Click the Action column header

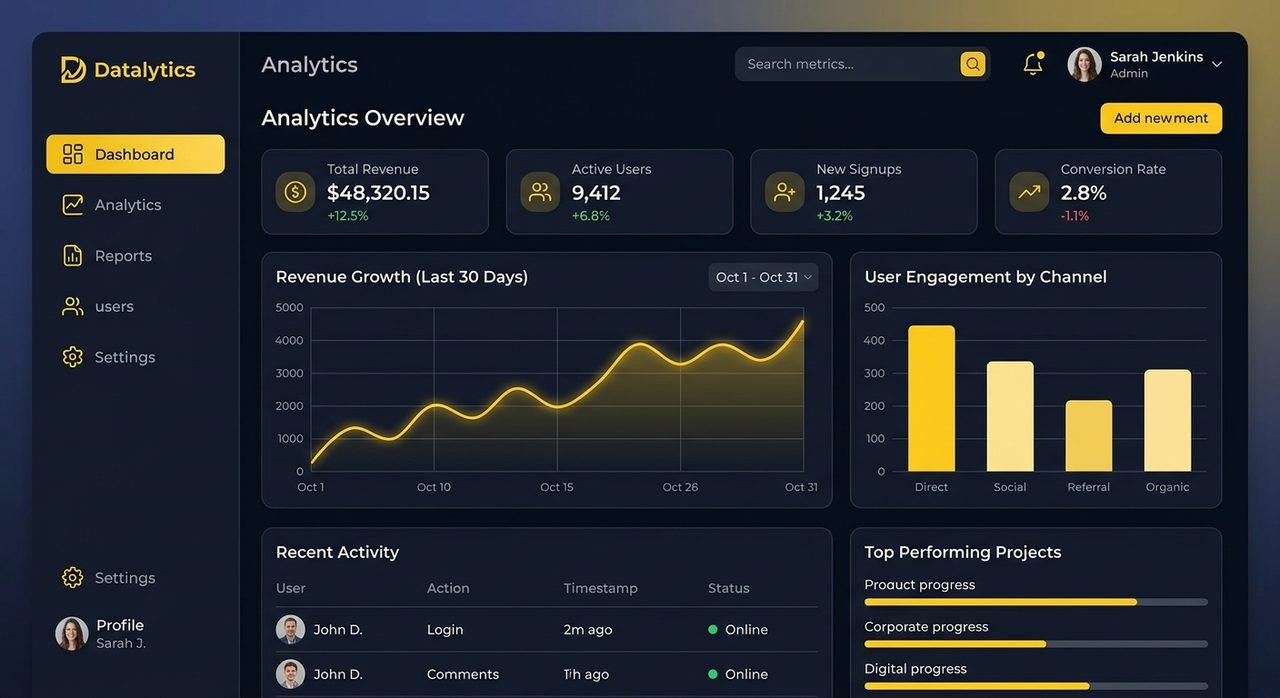(448, 588)
